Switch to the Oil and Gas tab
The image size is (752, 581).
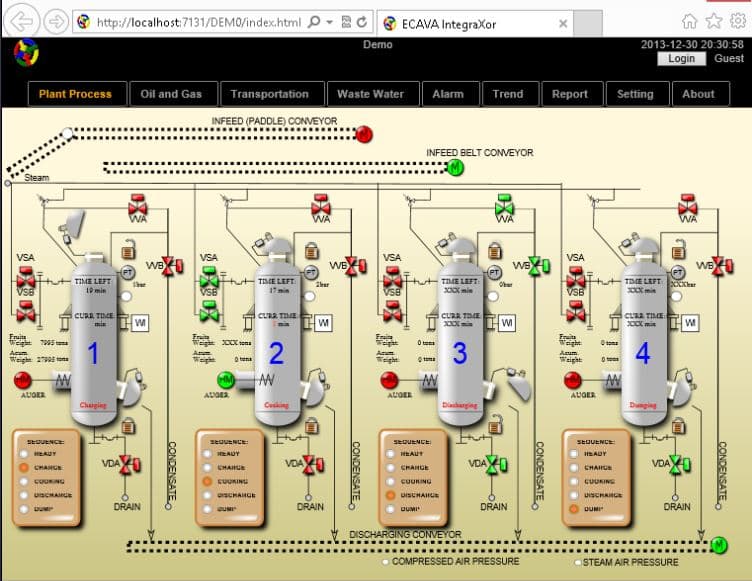pos(174,94)
